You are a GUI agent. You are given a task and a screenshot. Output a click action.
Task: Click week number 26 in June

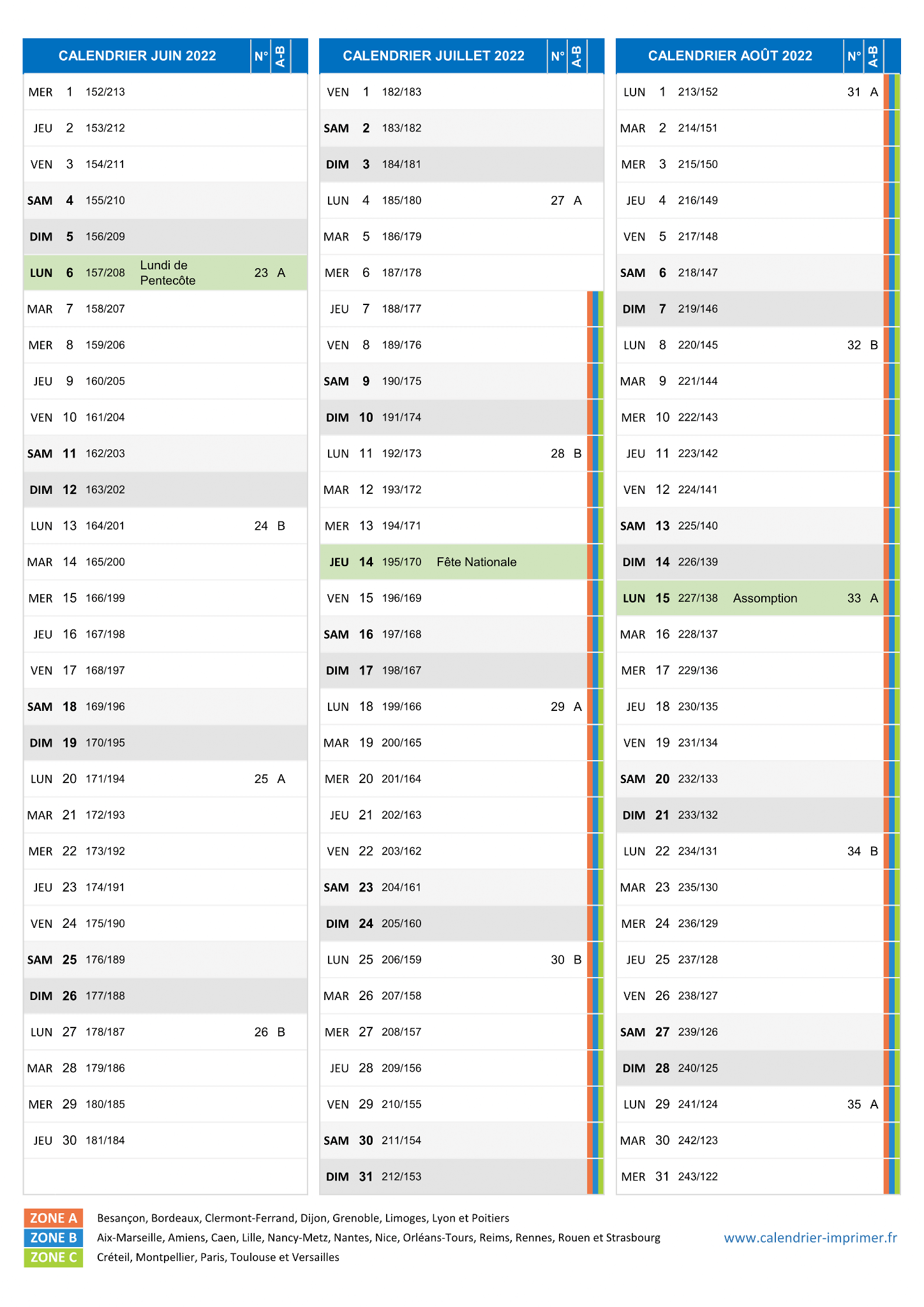261,1032
